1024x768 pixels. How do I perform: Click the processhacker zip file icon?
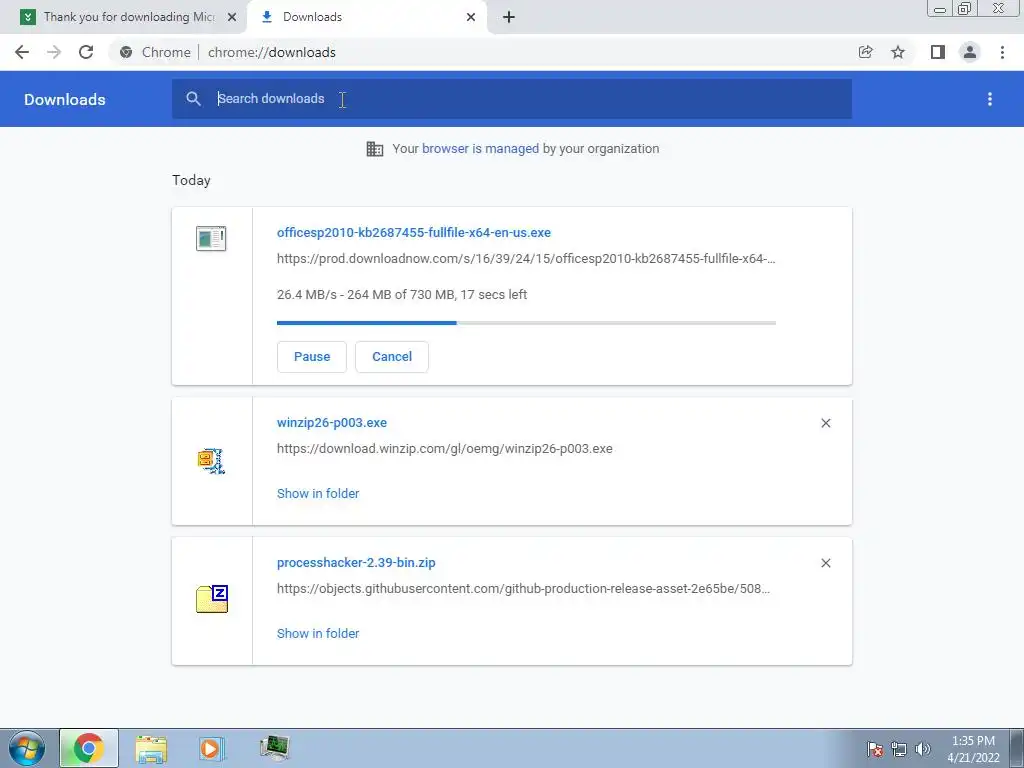[212, 599]
